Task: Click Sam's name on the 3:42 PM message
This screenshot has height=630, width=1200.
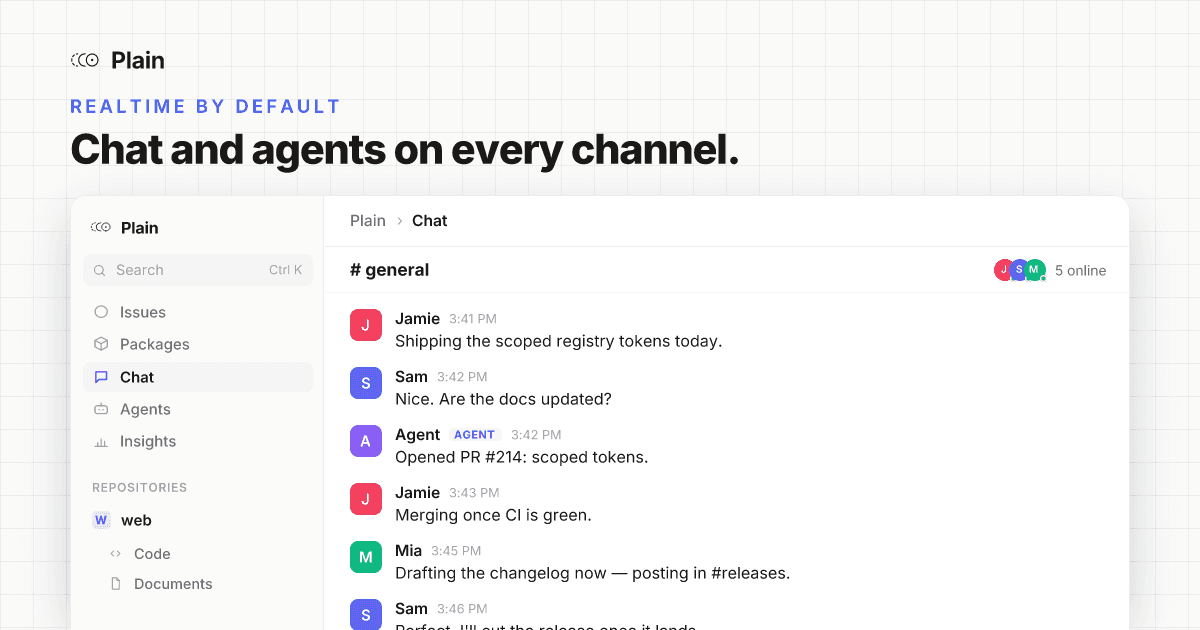Action: tap(411, 377)
